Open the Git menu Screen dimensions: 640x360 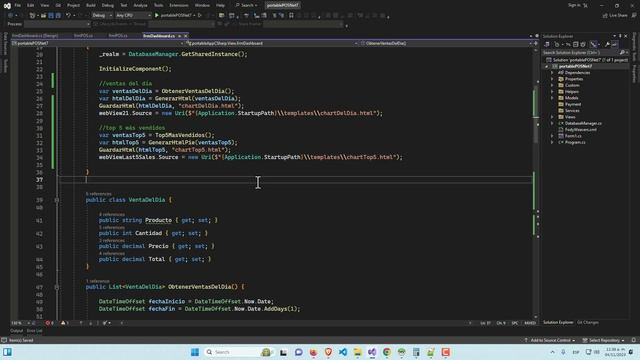pyautogui.click(x=58, y=5)
